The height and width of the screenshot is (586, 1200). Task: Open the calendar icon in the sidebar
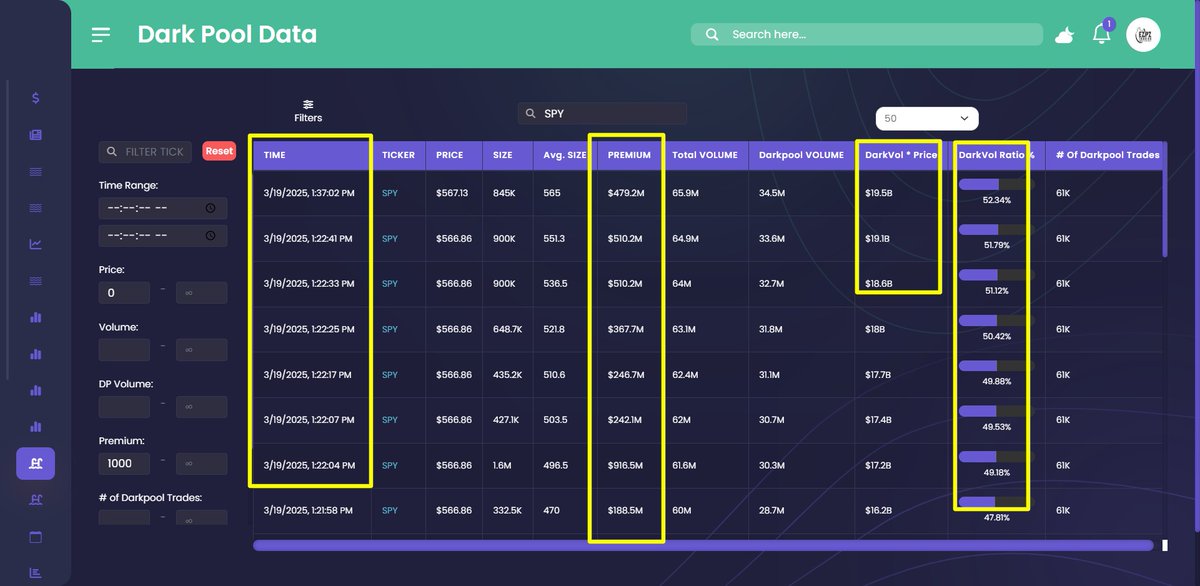click(36, 537)
